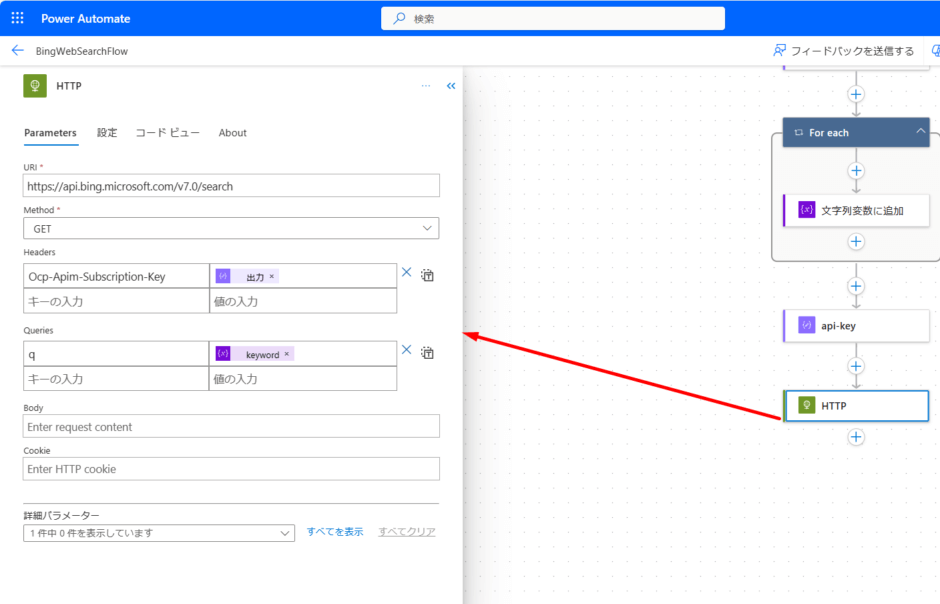Click inside the URI input field
The image size is (940, 604).
(230, 185)
